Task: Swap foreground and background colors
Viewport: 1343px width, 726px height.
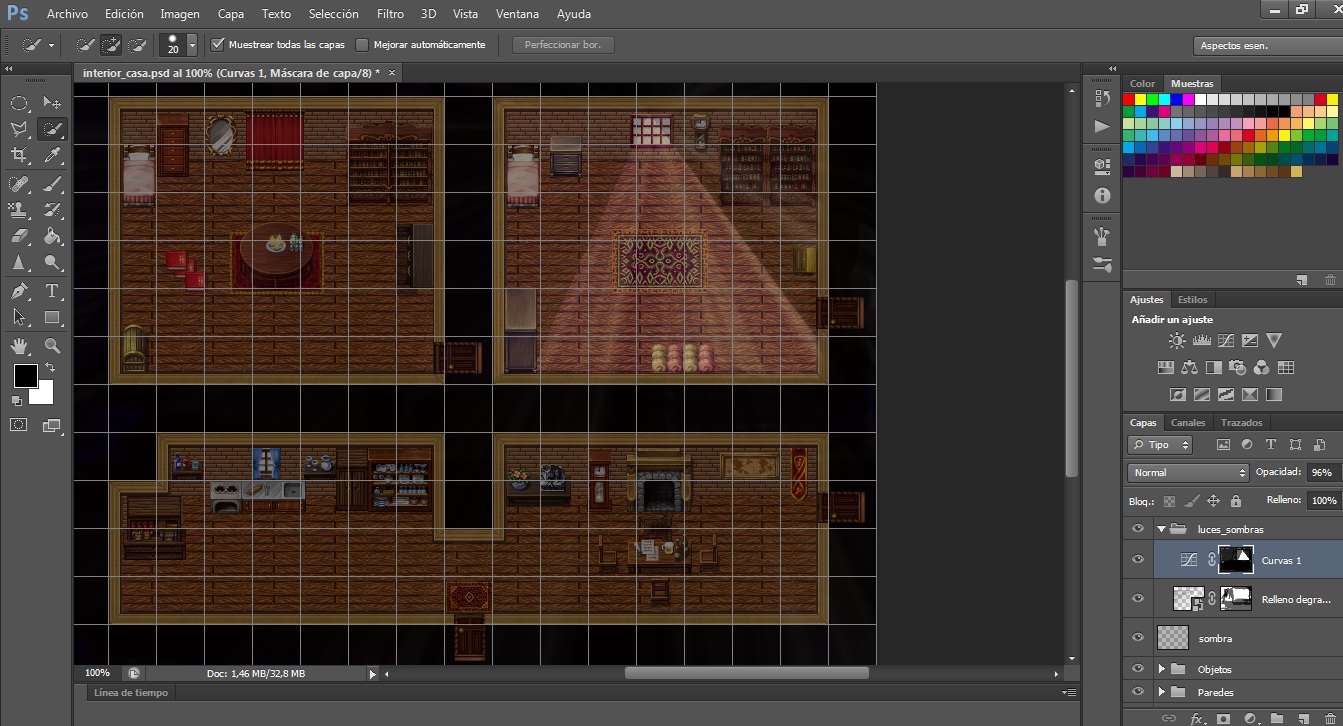Action: 51,368
